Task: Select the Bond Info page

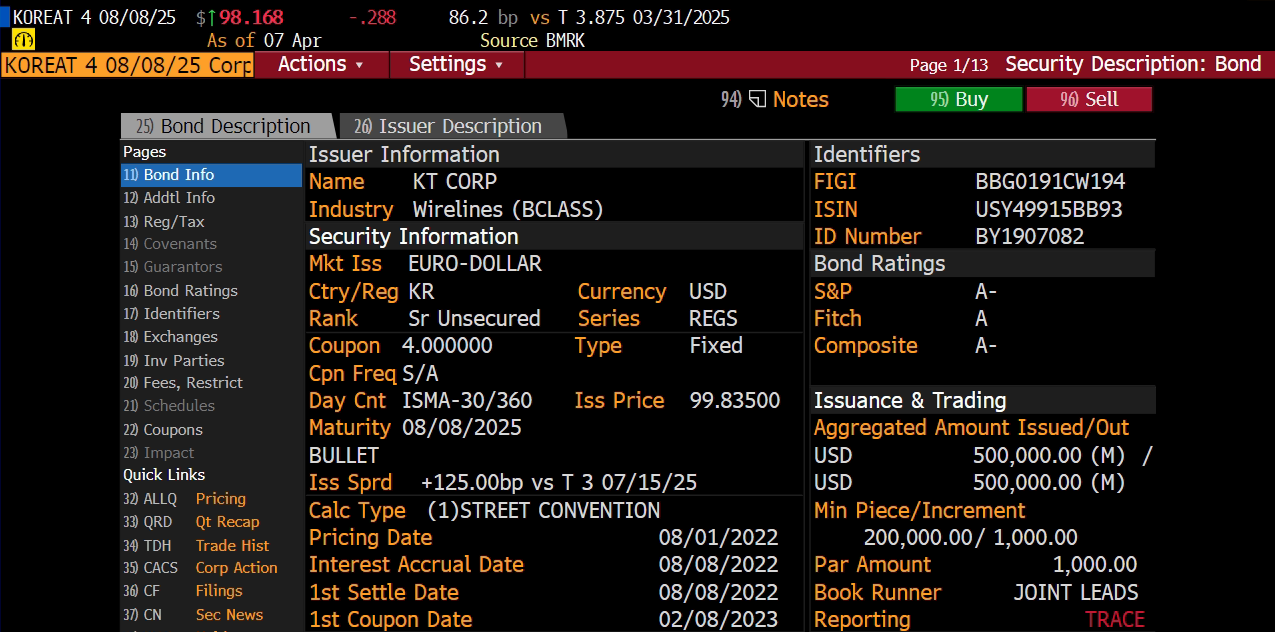Action: 211,175
